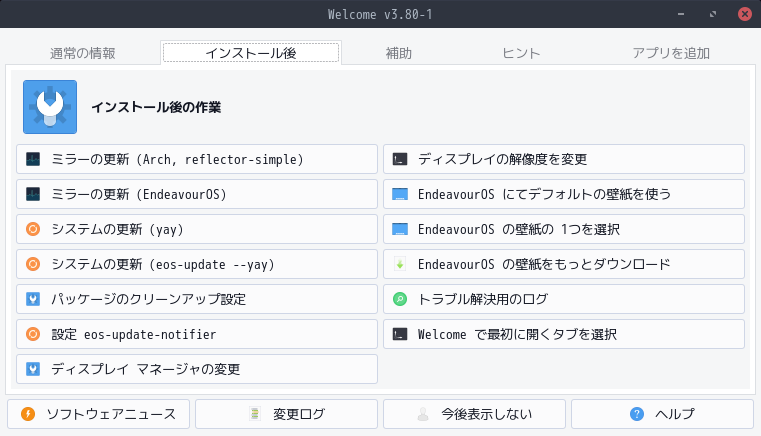Open the 補助 tab
Image resolution: width=761 pixels, height=436 pixels.
[399, 53]
